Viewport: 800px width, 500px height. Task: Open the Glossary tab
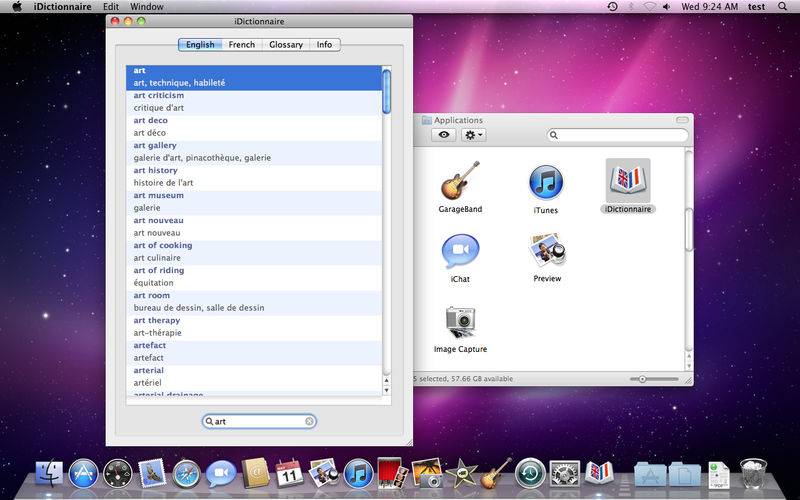(x=286, y=44)
